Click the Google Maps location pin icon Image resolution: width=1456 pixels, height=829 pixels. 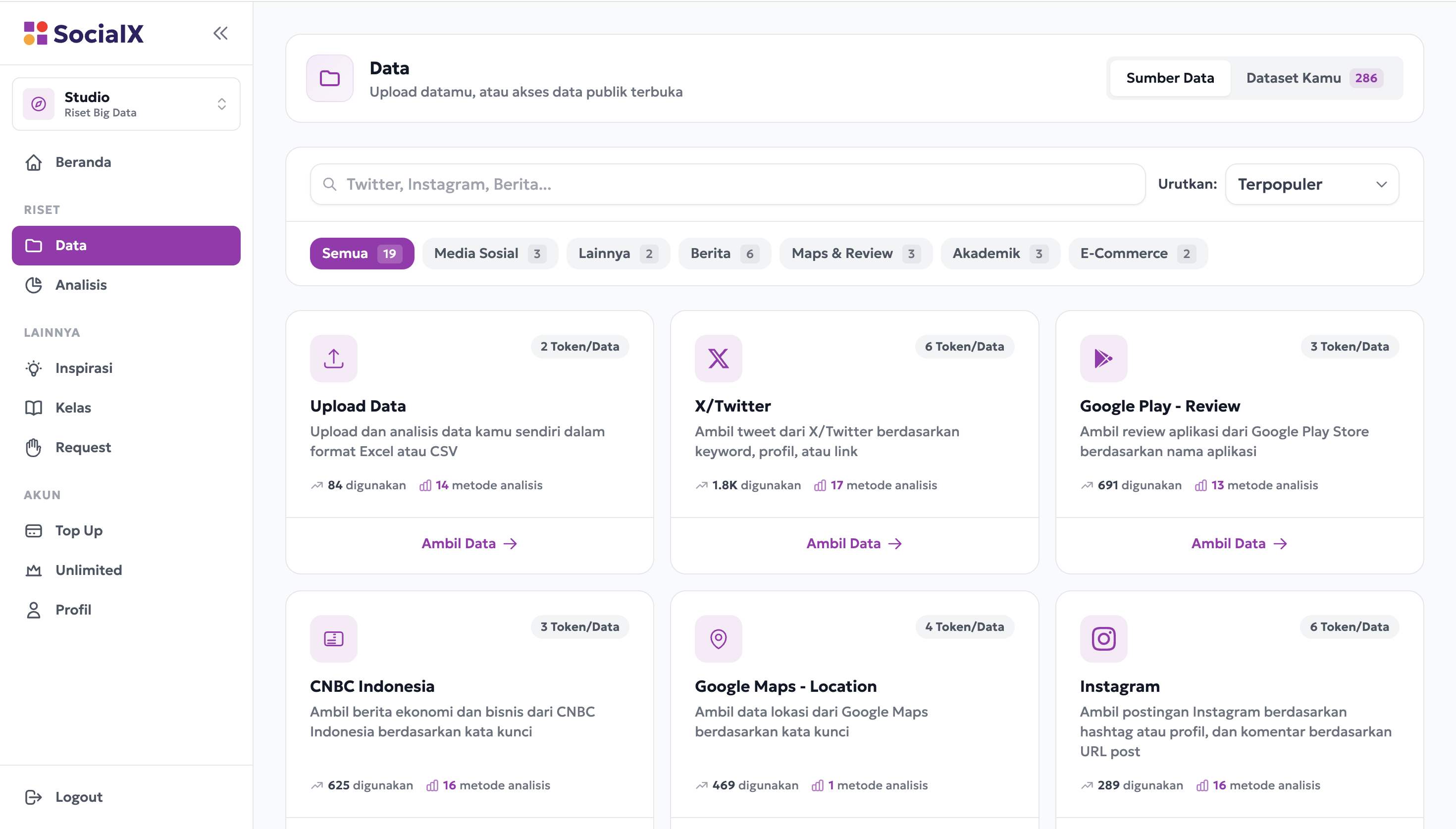[718, 638]
